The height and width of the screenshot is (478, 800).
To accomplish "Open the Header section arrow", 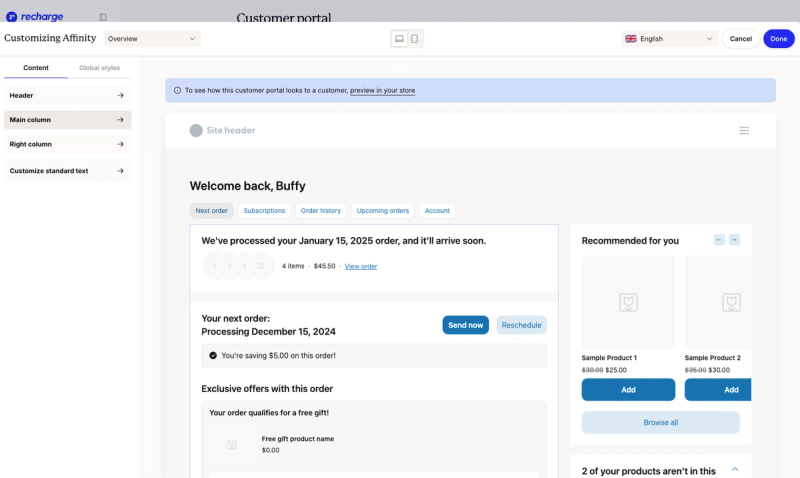I will click(x=120, y=95).
